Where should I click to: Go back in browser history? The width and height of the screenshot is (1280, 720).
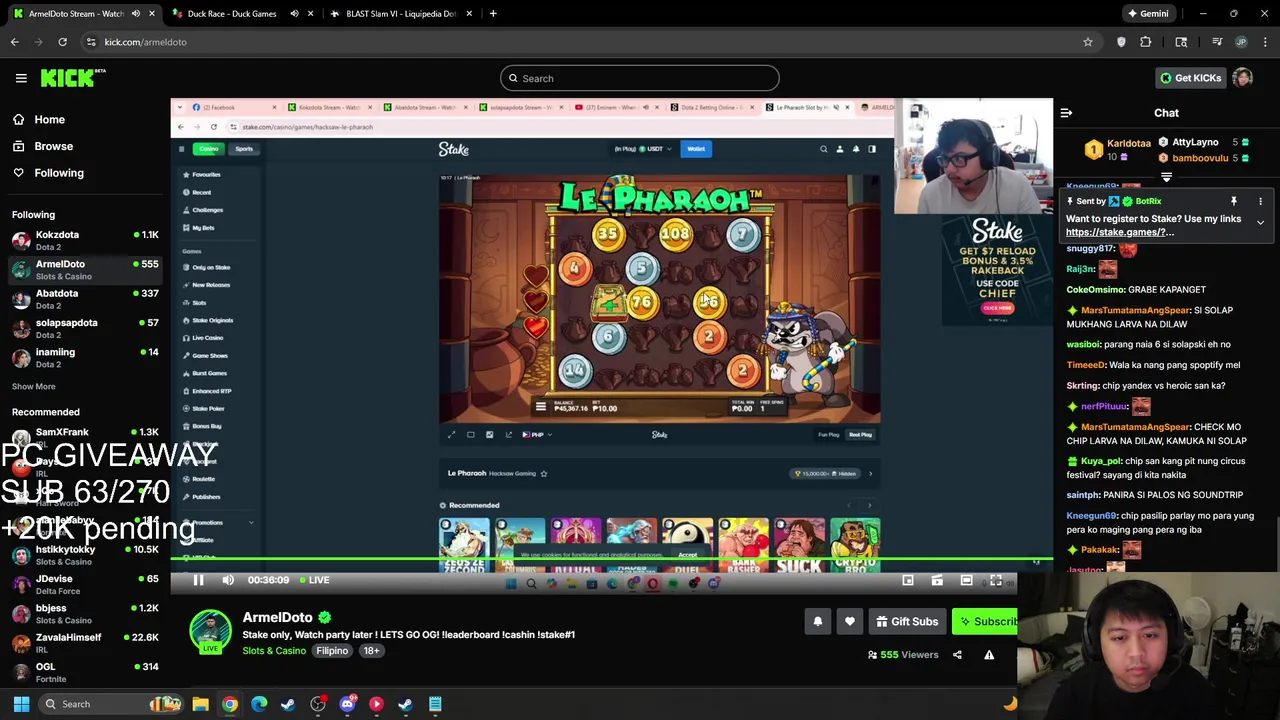[15, 42]
